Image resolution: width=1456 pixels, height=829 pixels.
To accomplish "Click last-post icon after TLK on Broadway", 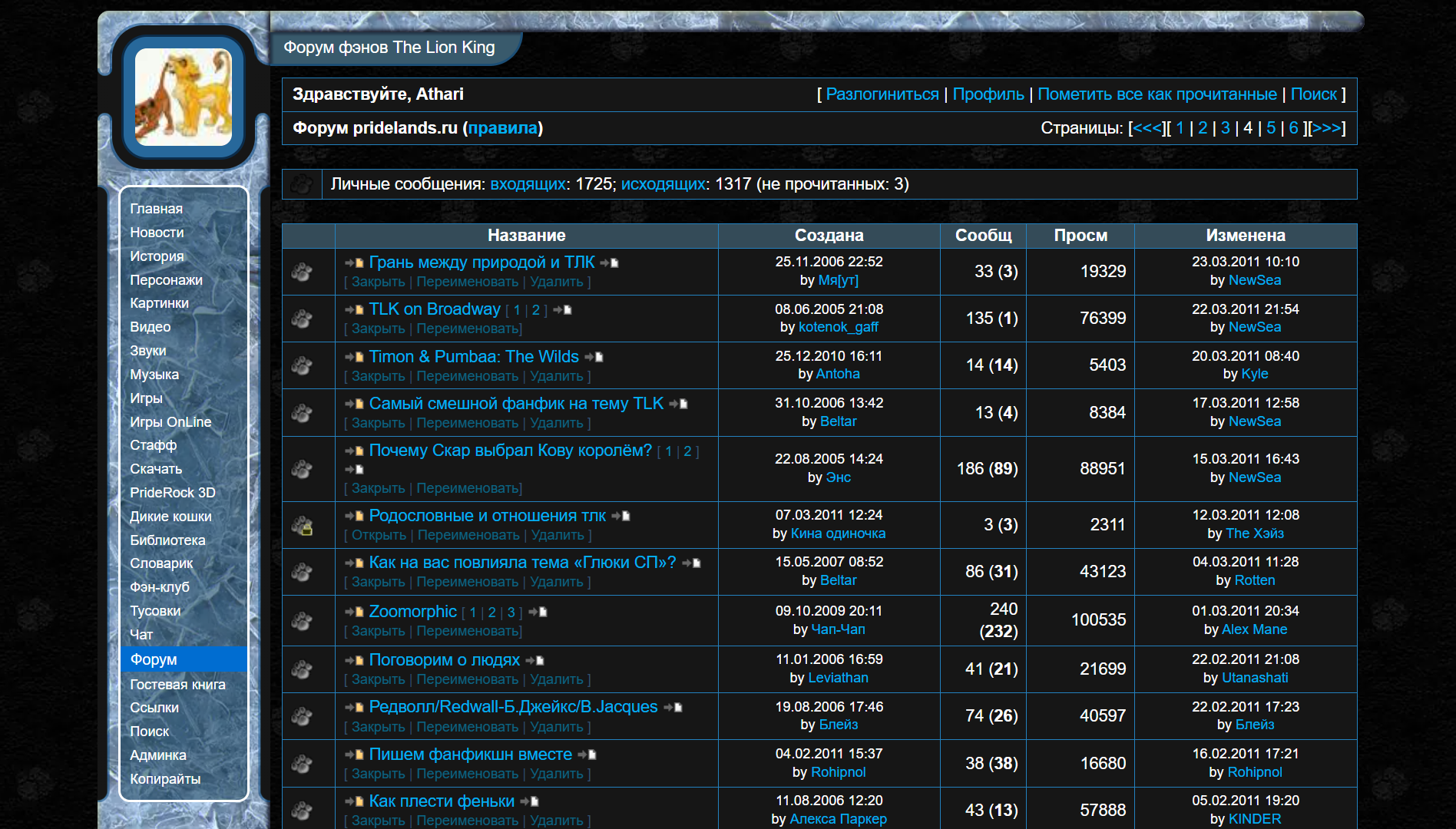I will 562,310.
